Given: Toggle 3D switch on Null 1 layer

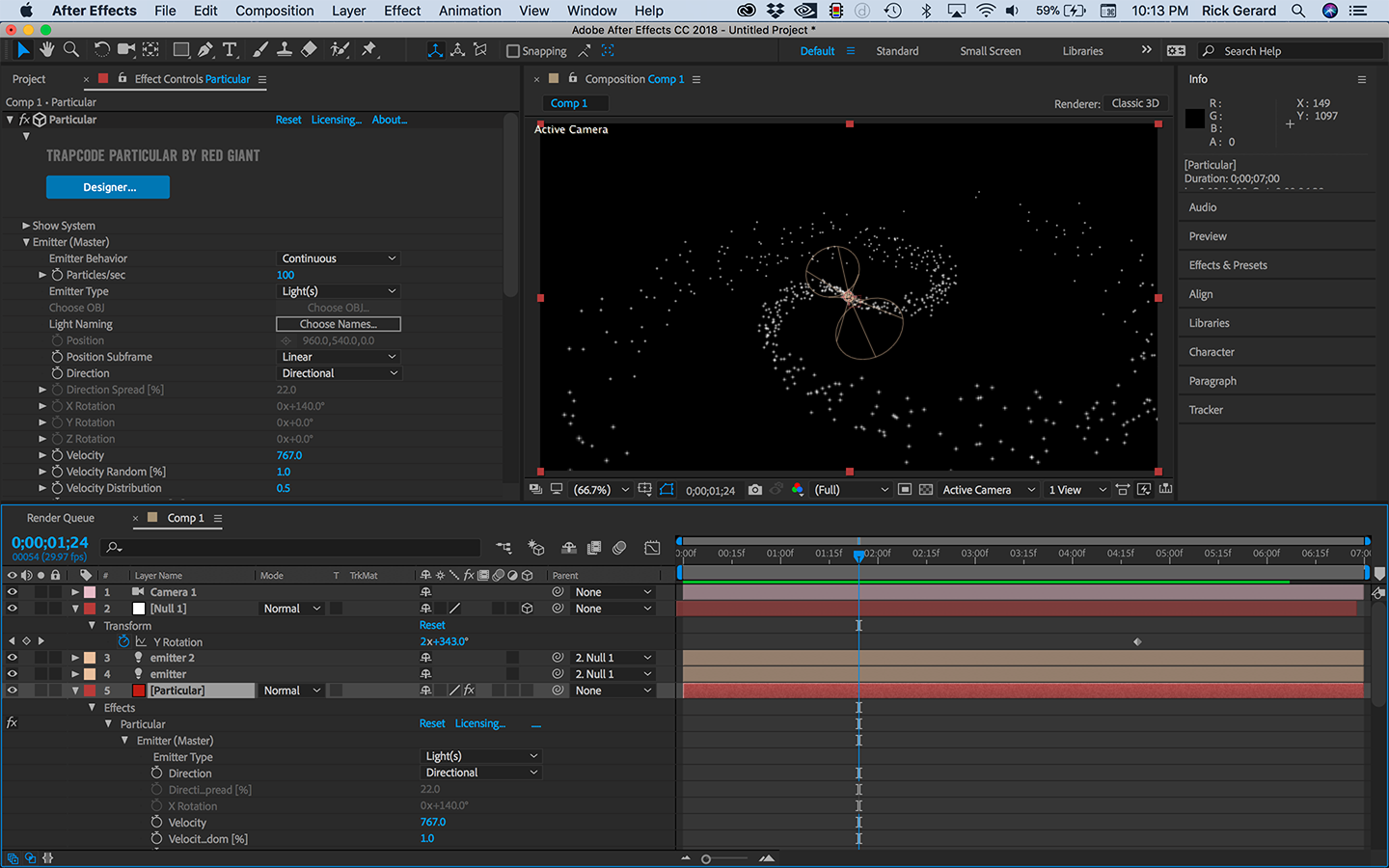Looking at the screenshot, I should (527, 609).
